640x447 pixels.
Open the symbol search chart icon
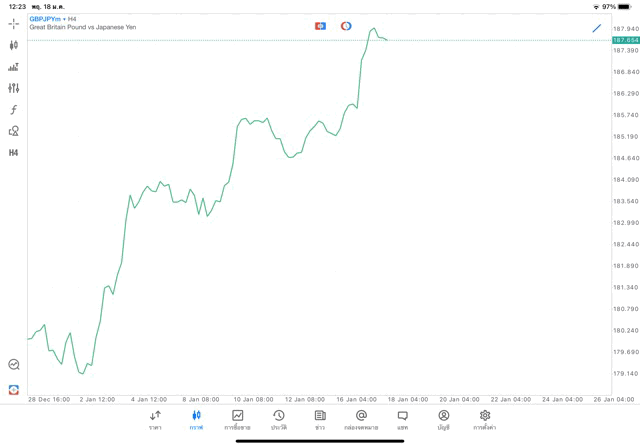(x=14, y=365)
